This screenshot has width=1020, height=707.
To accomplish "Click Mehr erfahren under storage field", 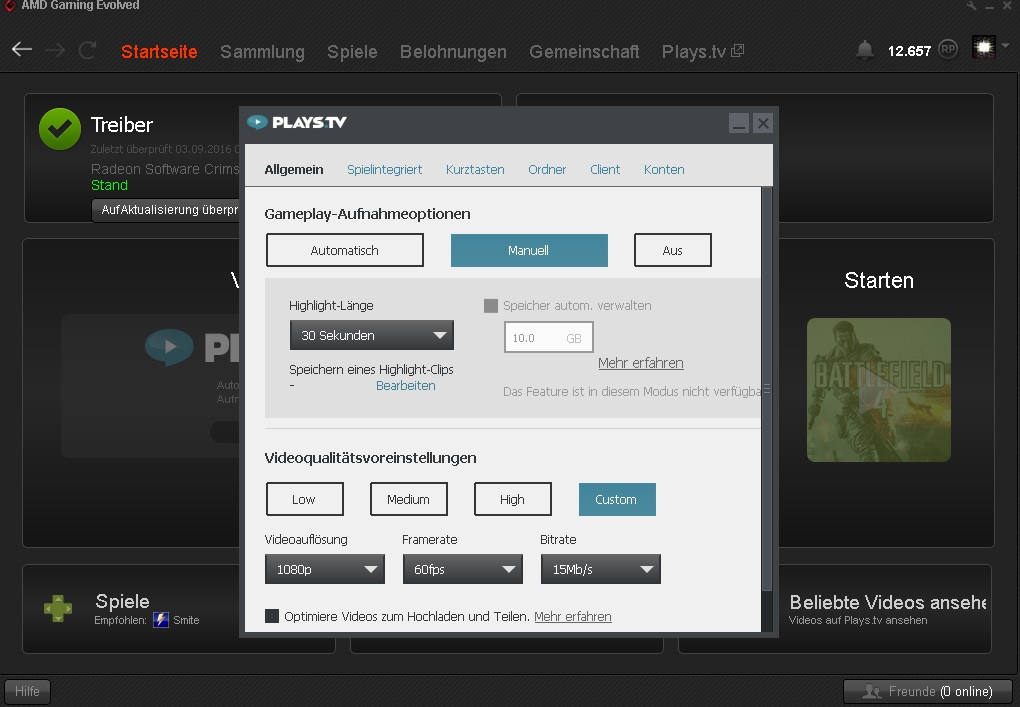I will 641,363.
